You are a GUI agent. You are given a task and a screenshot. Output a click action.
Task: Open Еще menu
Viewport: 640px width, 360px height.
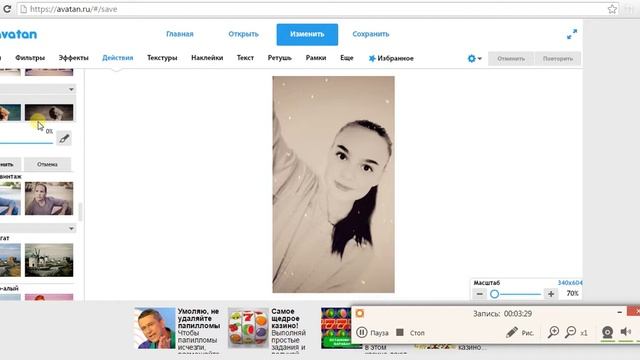[347, 58]
